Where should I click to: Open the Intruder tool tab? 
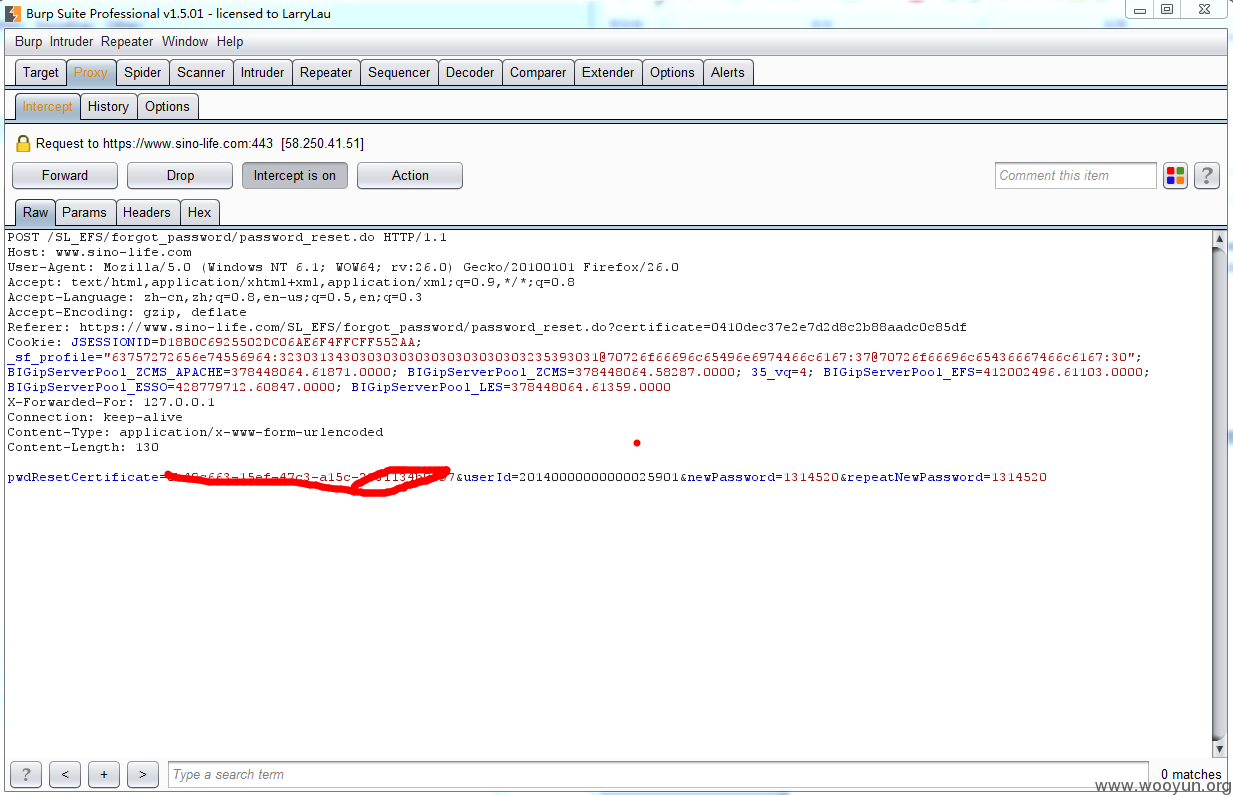pos(262,72)
